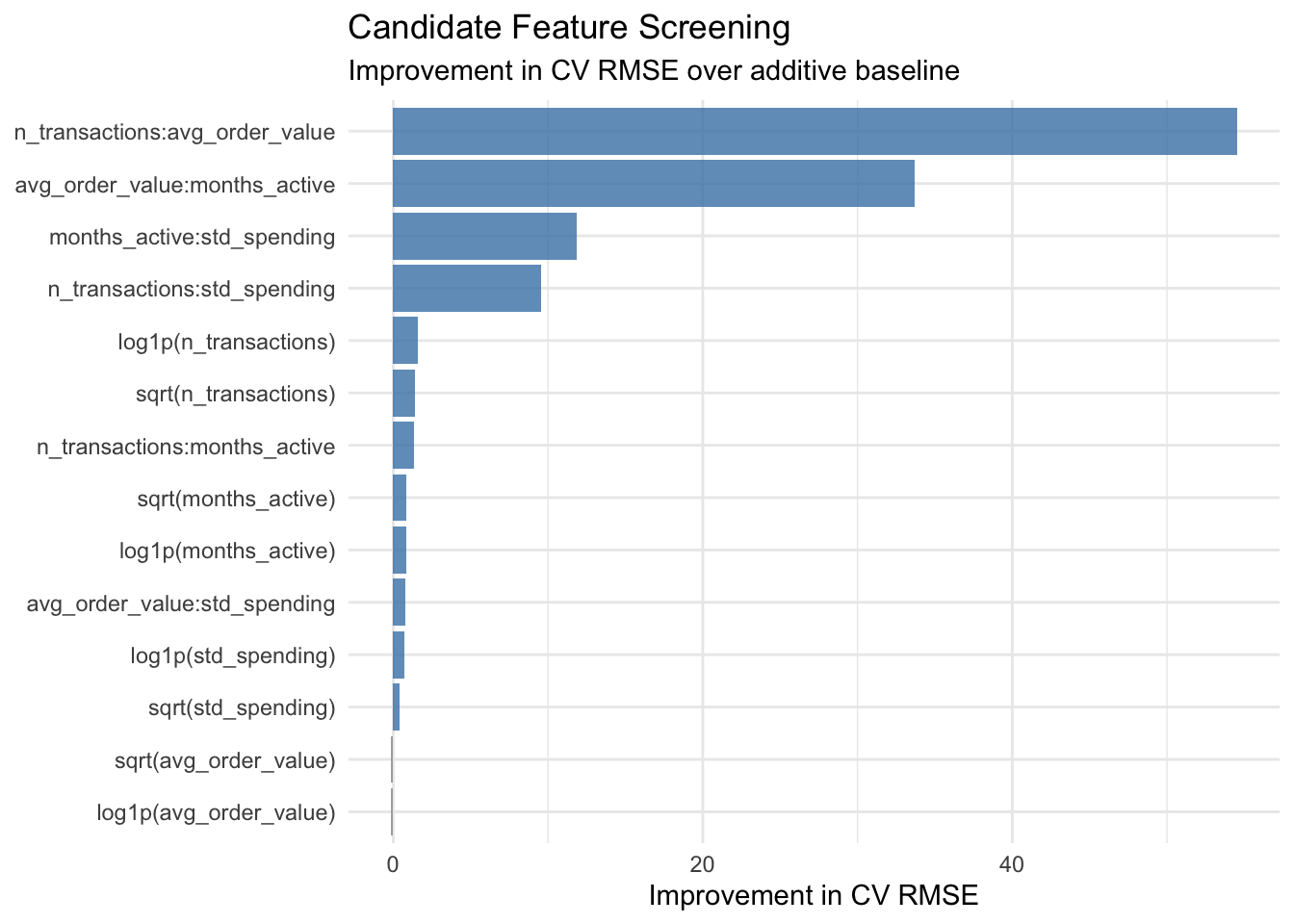Click the n_transactions:avg_order_value bar
This screenshot has height=924, width=1294.
click(814, 132)
